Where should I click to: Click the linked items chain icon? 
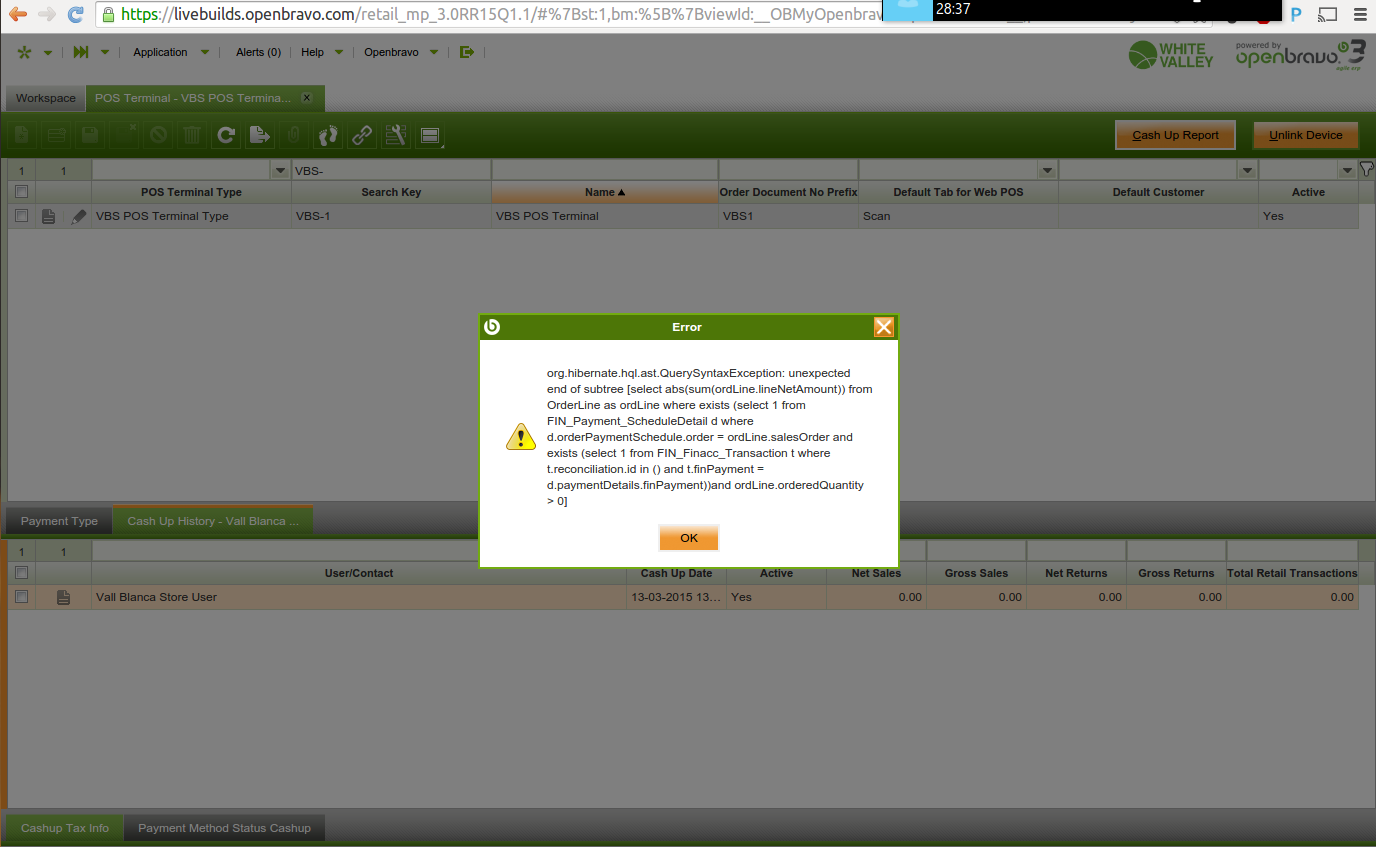[x=362, y=135]
